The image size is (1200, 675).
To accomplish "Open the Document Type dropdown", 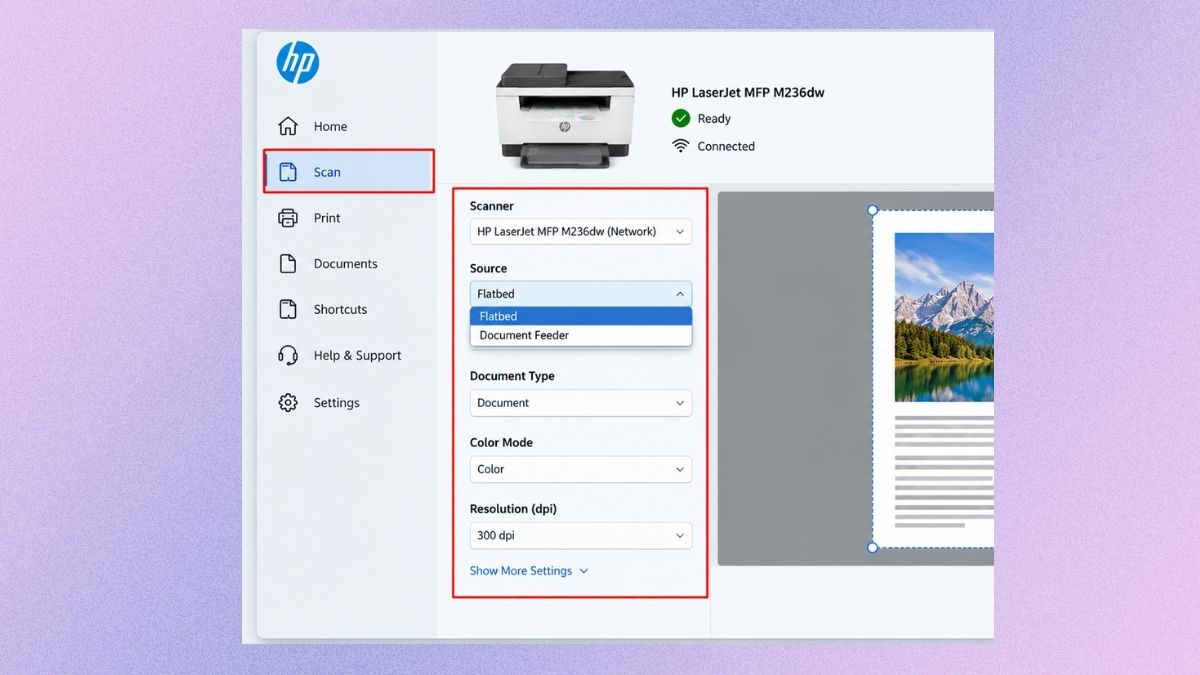I will pyautogui.click(x=581, y=403).
